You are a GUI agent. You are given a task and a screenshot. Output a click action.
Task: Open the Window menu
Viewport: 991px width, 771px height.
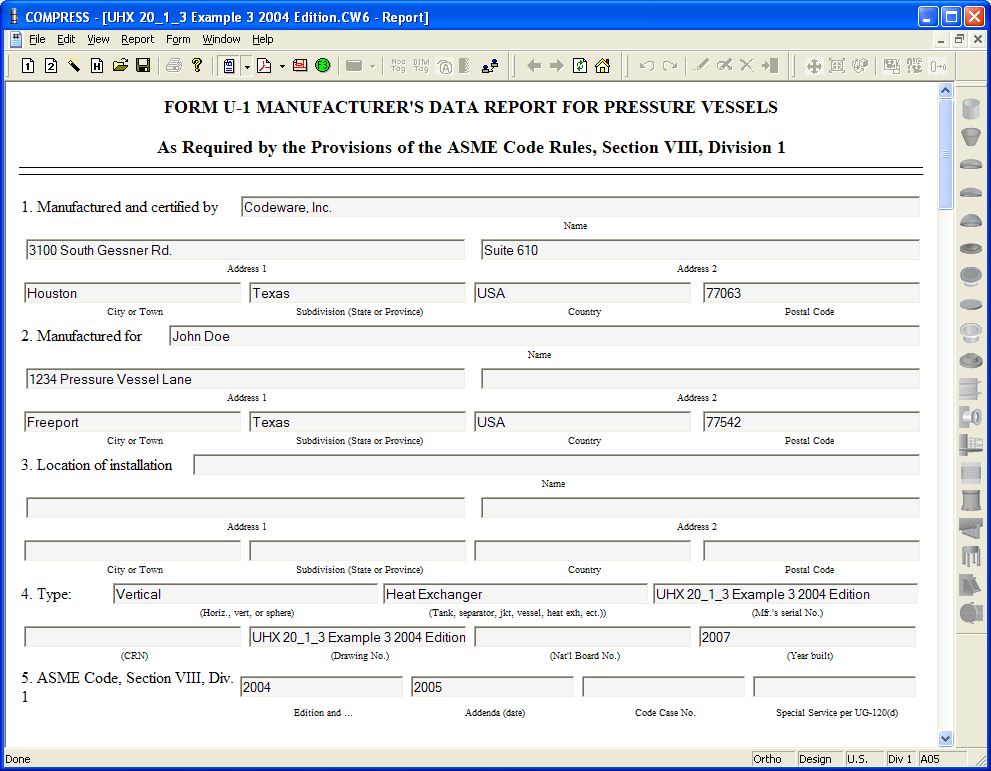pyautogui.click(x=221, y=39)
